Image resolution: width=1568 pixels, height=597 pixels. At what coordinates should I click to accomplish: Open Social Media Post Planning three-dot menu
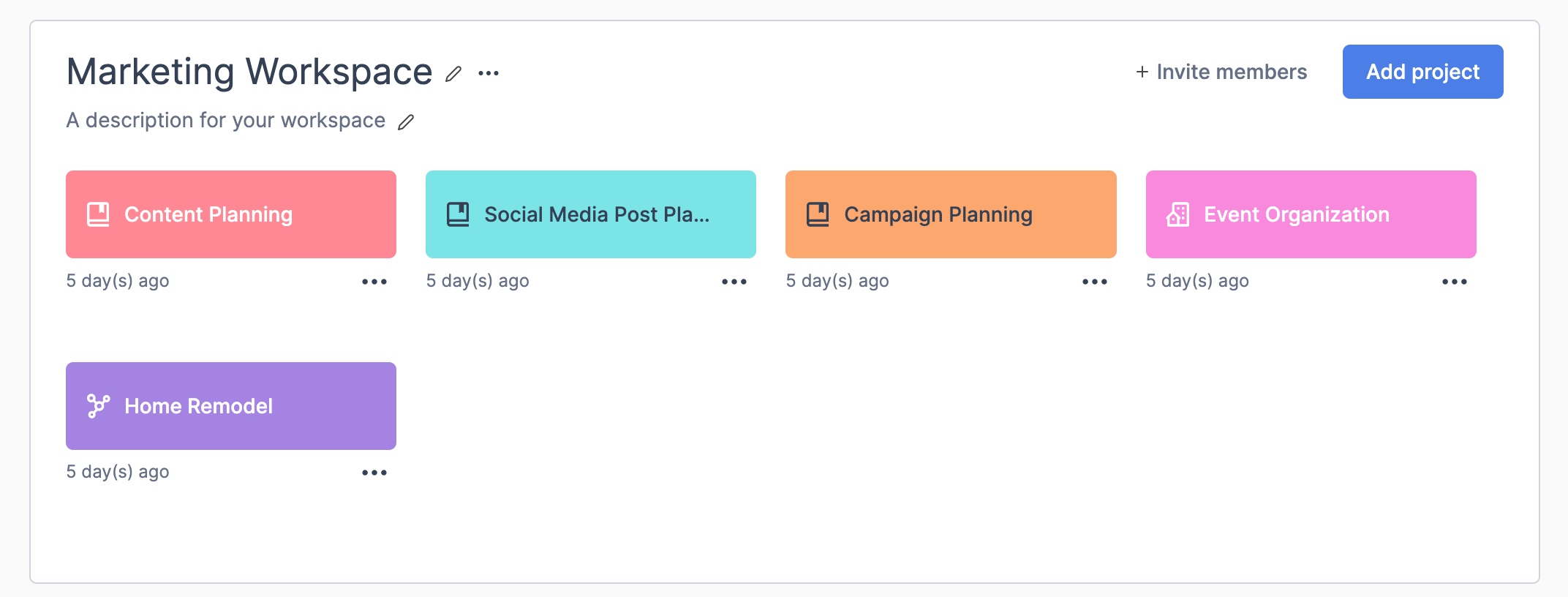(x=734, y=282)
